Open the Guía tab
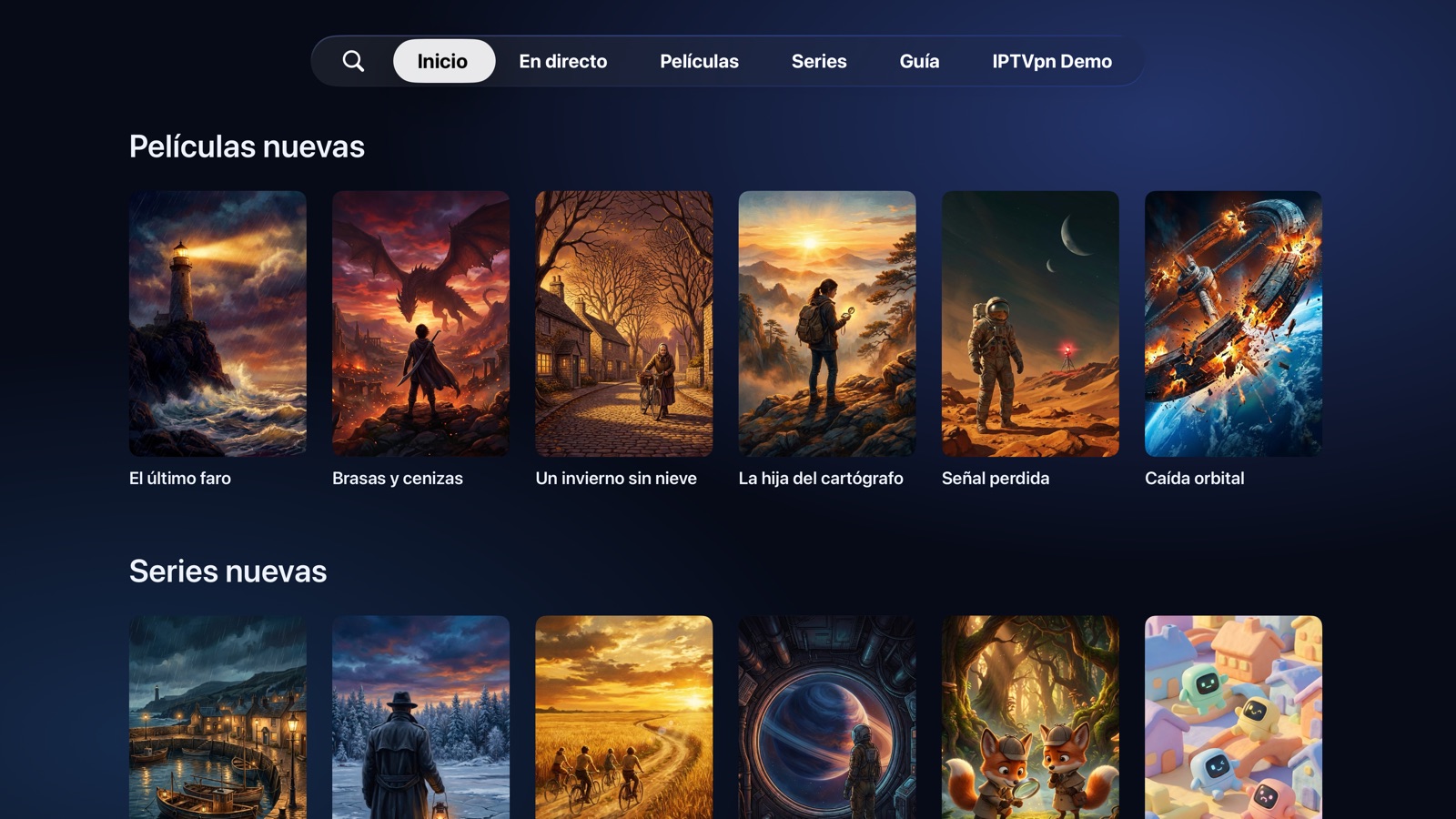The height and width of the screenshot is (819, 1456). [x=919, y=61]
